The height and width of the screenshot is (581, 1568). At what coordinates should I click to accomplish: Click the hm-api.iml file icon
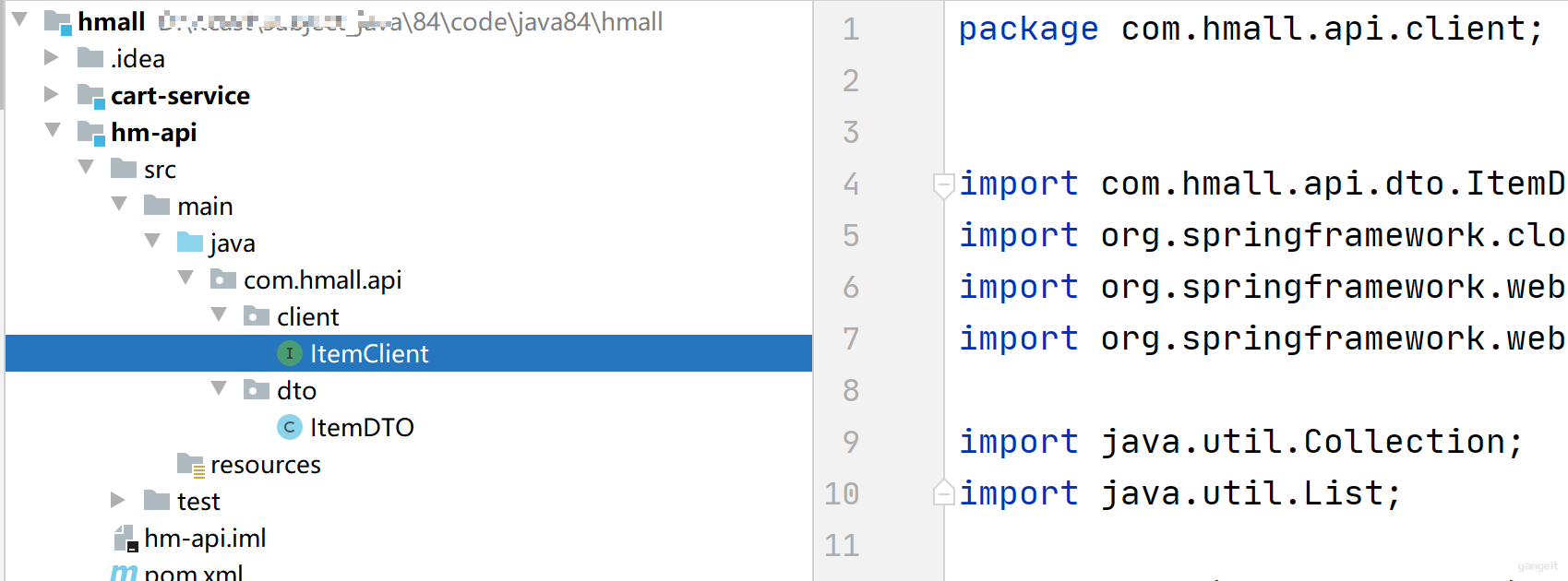tap(125, 539)
